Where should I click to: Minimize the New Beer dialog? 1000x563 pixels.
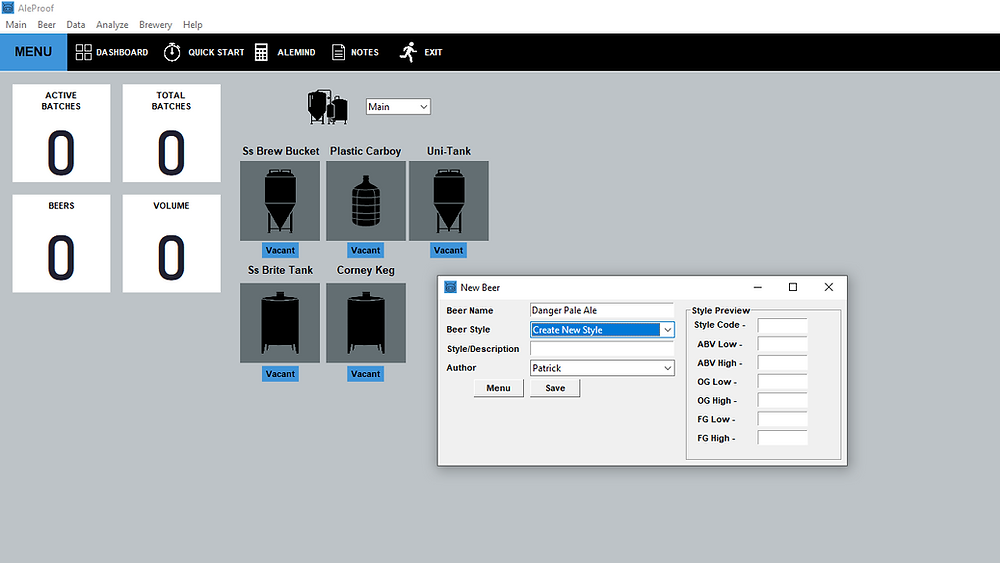[x=758, y=287]
